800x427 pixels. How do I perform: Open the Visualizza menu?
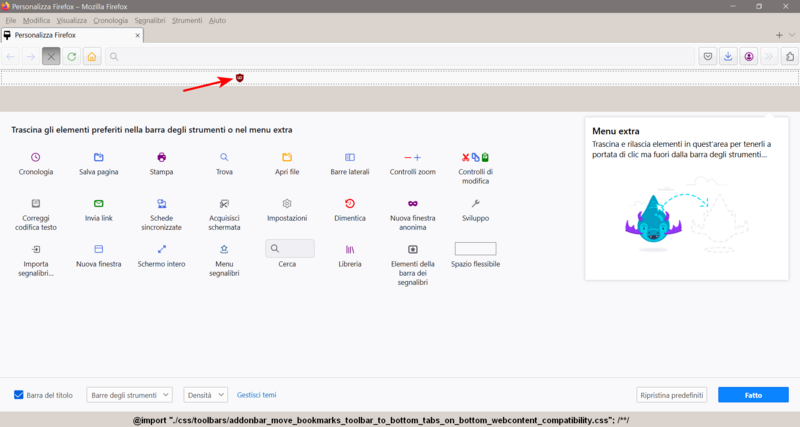click(x=71, y=20)
